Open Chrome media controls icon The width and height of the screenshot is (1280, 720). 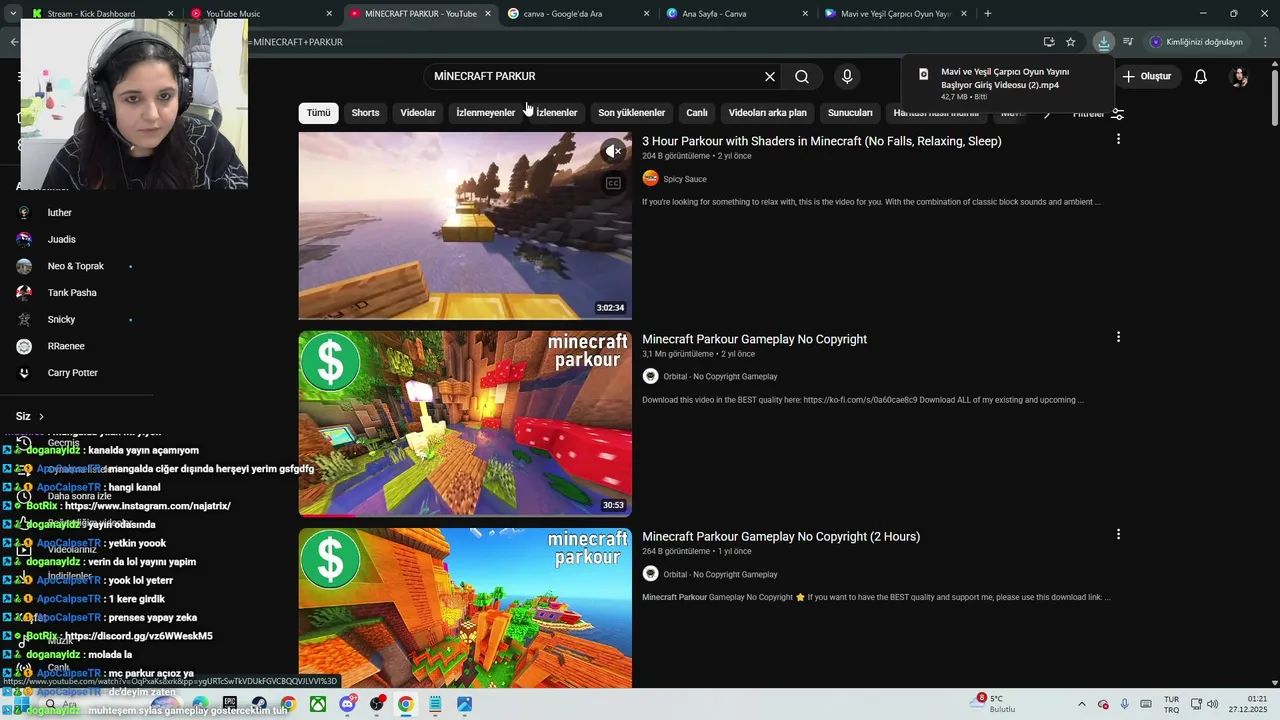(x=1128, y=42)
